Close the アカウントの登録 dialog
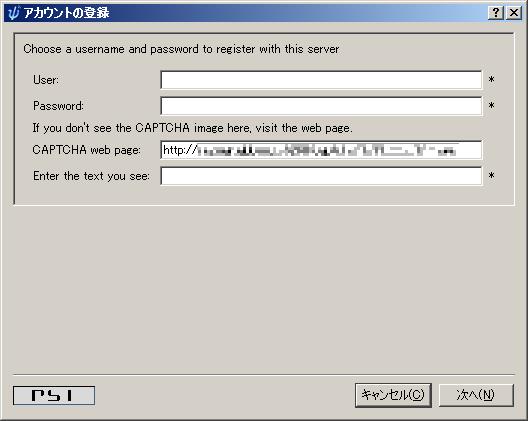 click(514, 13)
